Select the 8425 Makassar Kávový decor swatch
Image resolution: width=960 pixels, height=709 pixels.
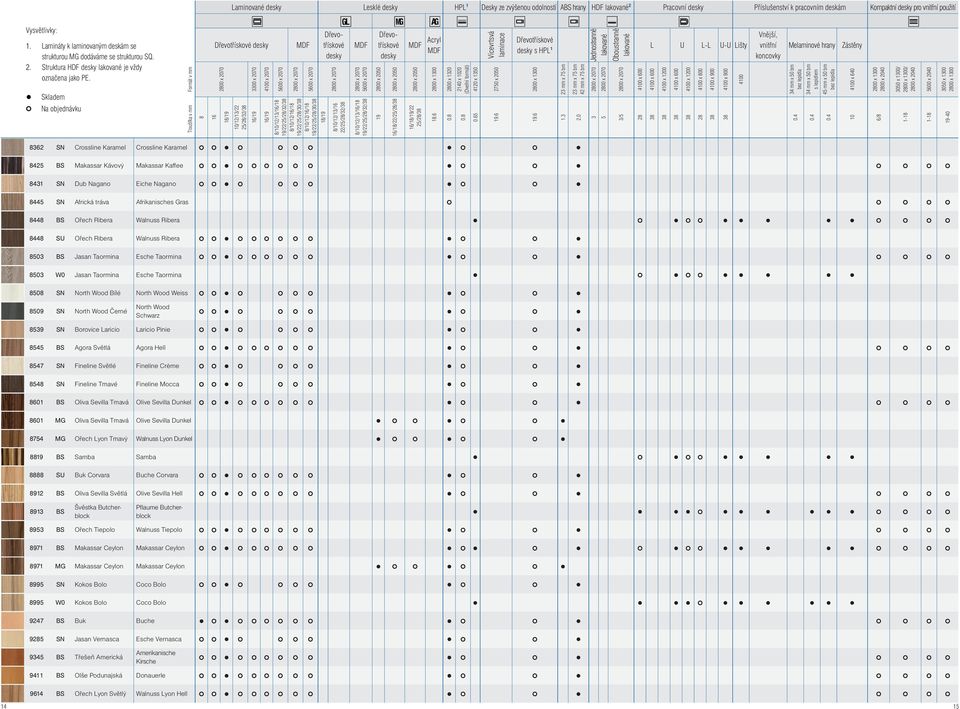point(12,166)
